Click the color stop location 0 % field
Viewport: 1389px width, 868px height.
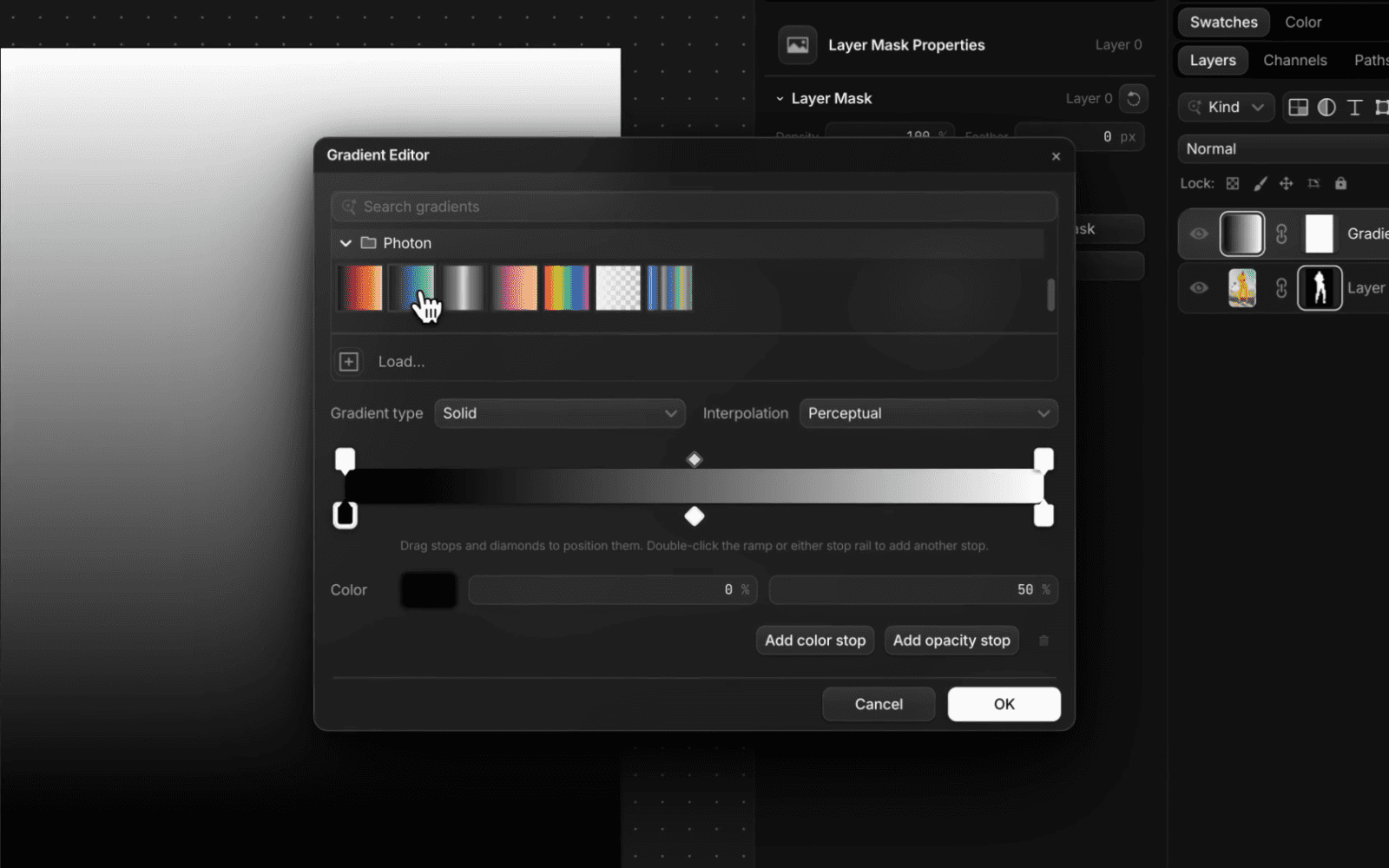(x=612, y=589)
